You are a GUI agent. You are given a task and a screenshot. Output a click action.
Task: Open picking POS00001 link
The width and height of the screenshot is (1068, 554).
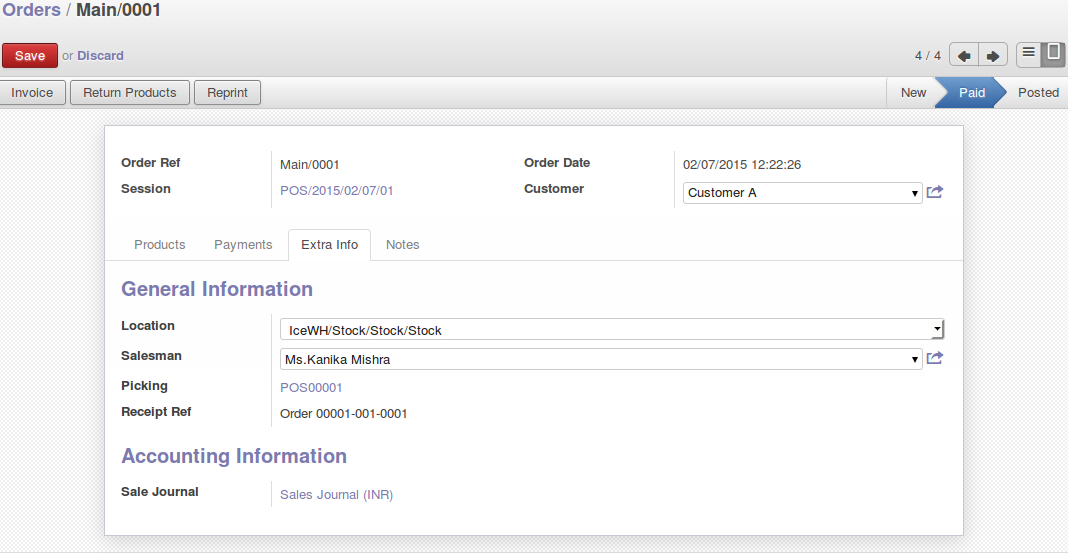[311, 388]
